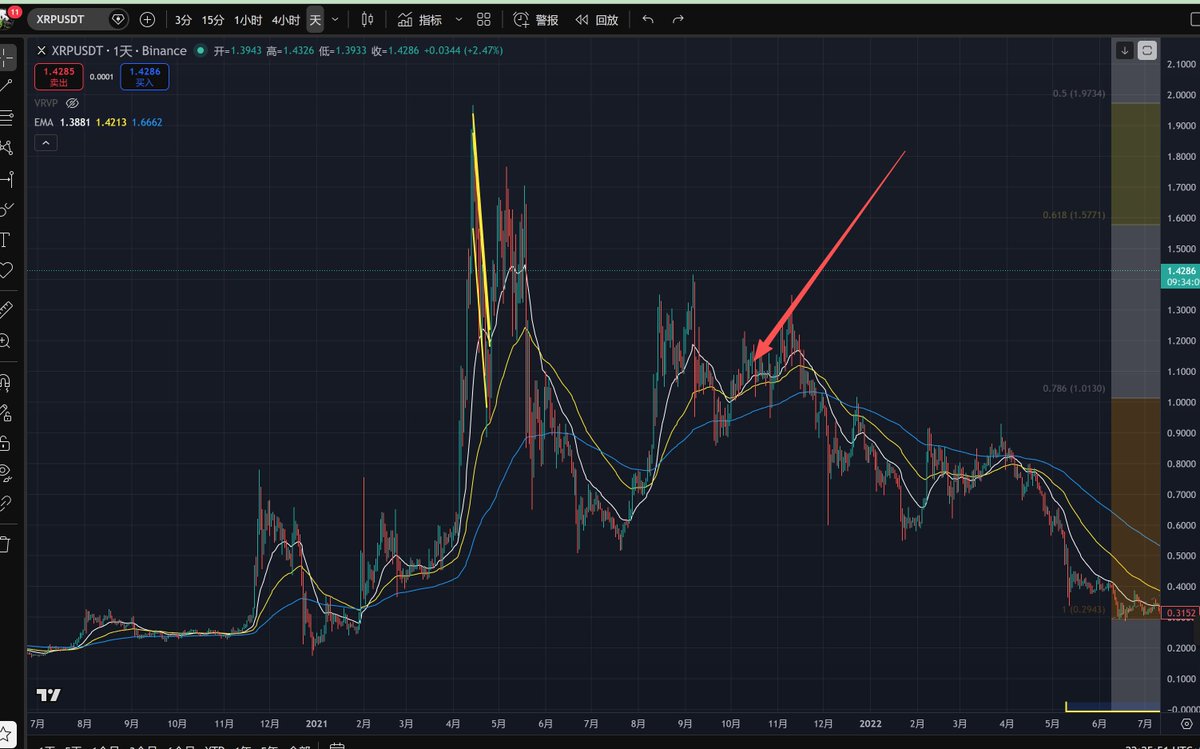Toggle stay in drawing mode
This screenshot has height=749, width=1200.
(x=6, y=411)
